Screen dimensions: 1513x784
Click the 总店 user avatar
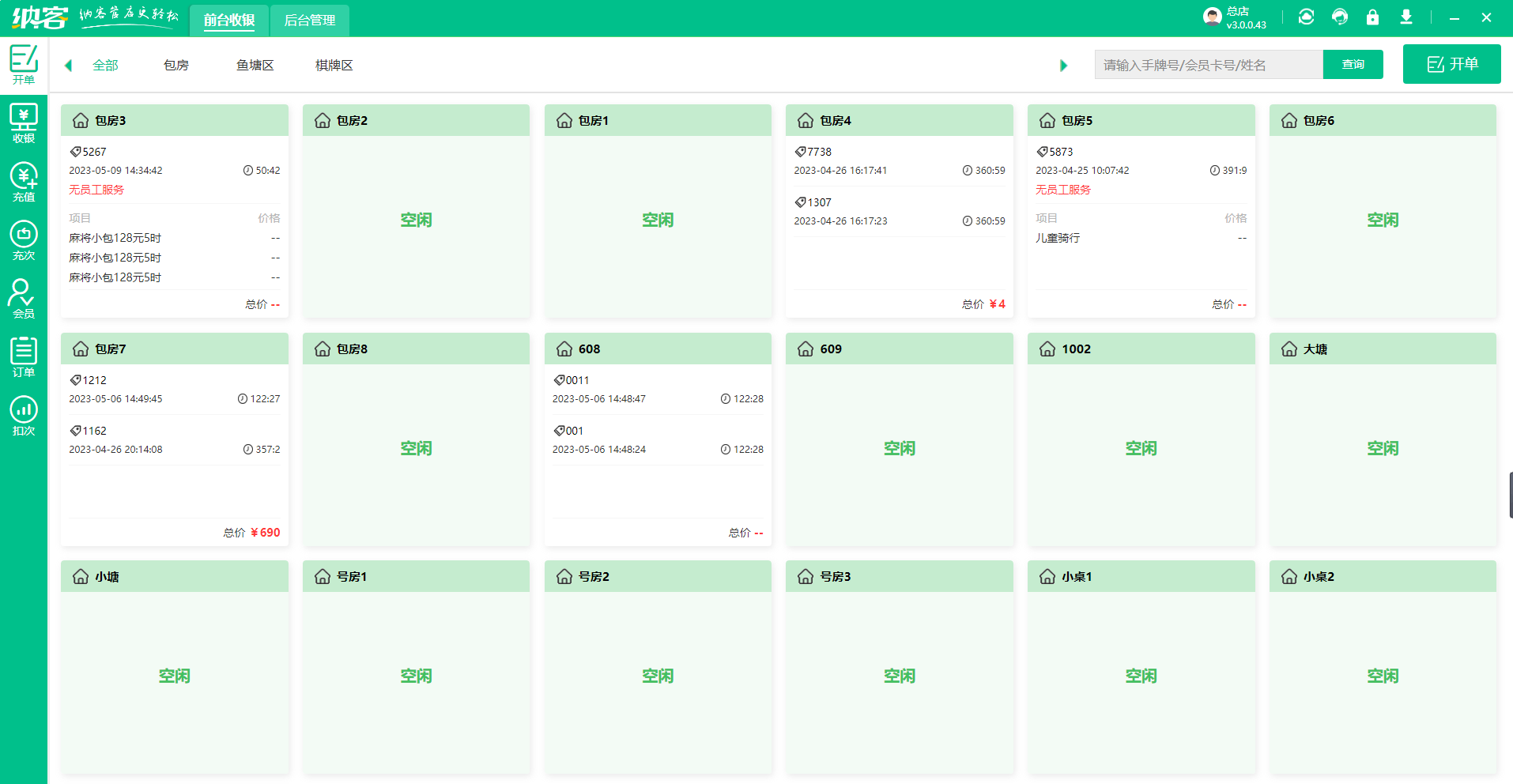coord(1212,17)
